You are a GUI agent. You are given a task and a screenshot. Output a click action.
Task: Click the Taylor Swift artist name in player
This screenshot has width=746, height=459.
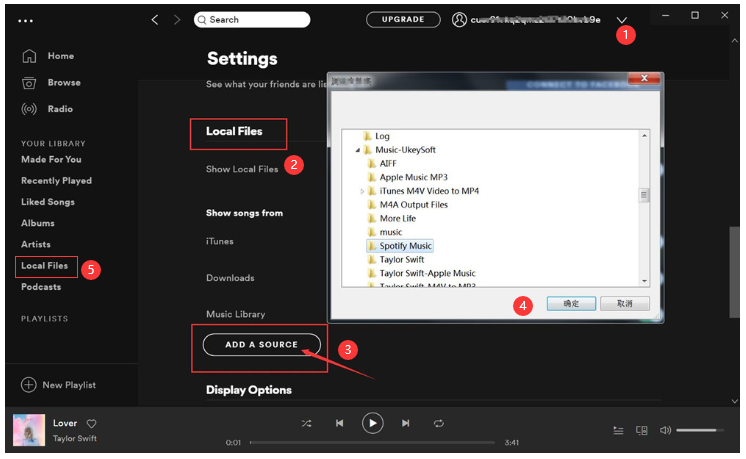coord(75,439)
